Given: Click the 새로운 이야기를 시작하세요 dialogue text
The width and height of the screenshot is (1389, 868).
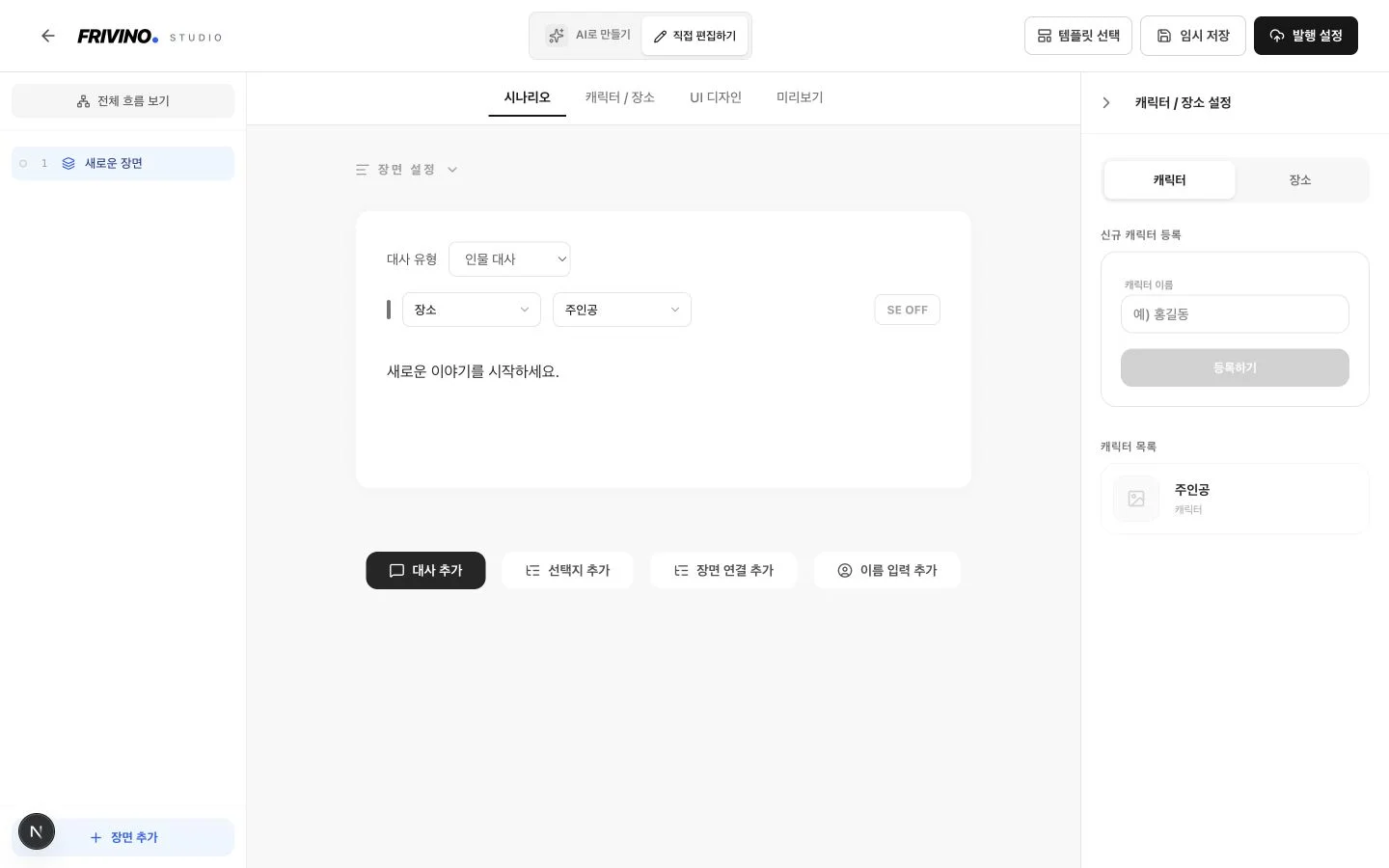Looking at the screenshot, I should coord(473,371).
